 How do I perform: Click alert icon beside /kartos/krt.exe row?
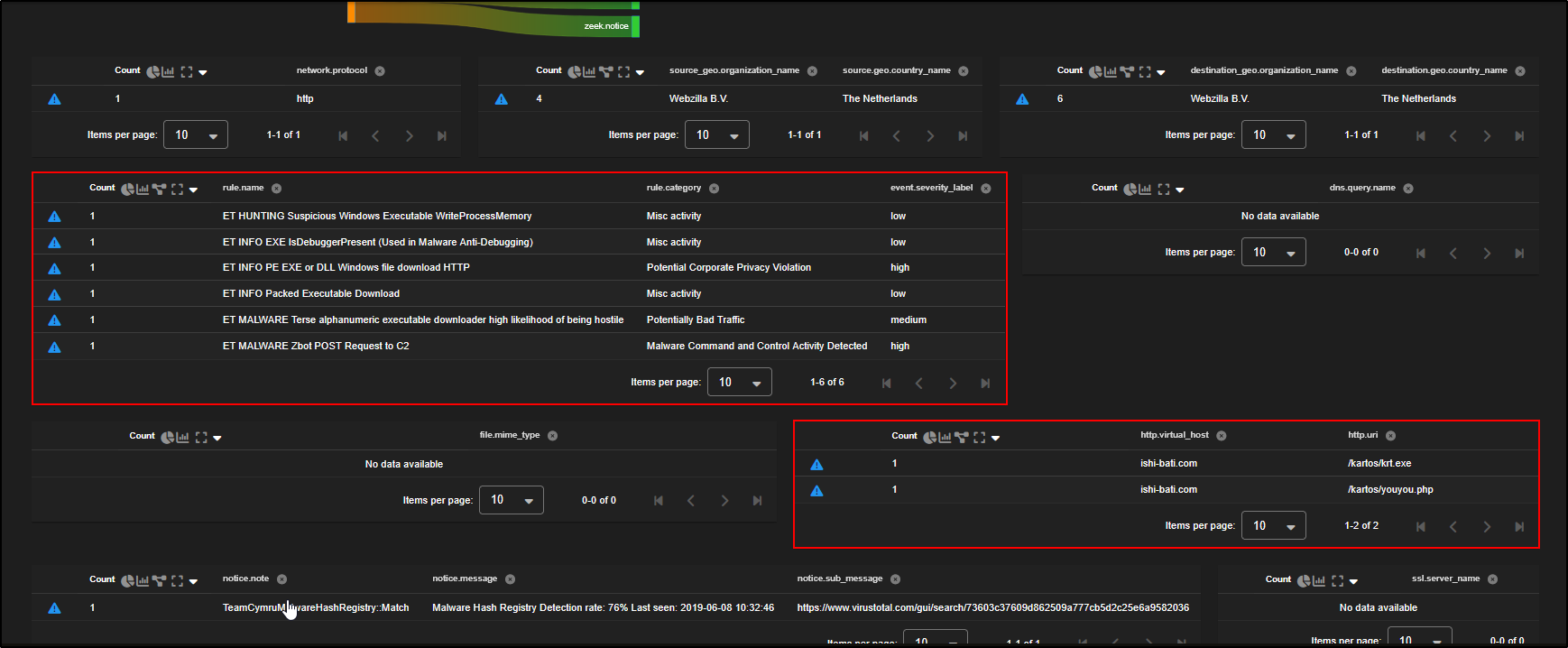click(816, 464)
